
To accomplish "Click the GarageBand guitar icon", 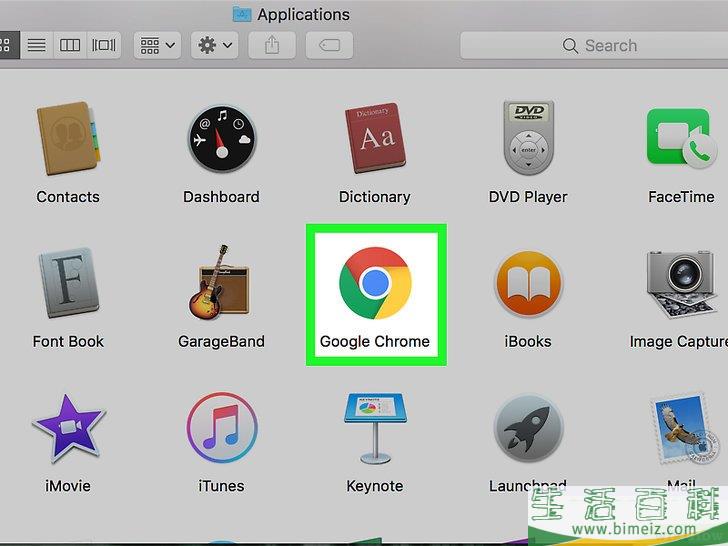I will coord(219,282).
